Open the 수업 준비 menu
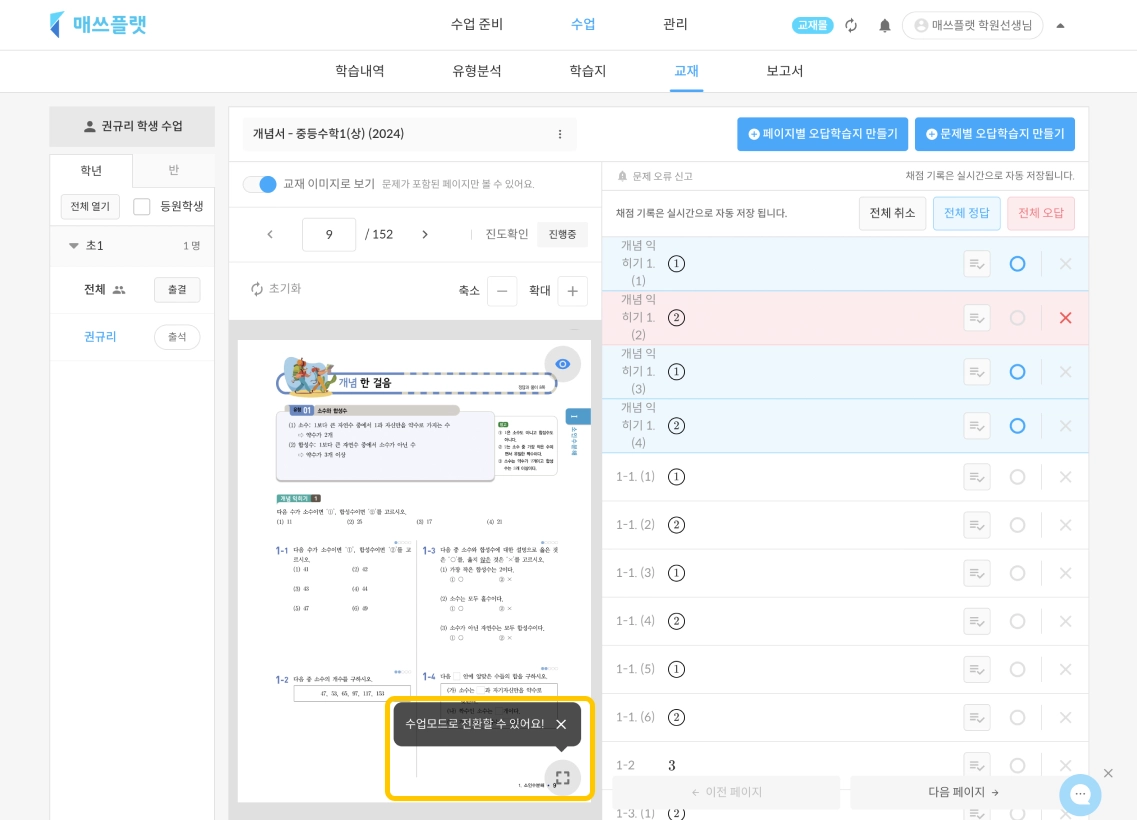Image resolution: width=1137 pixels, height=820 pixels. [476, 24]
